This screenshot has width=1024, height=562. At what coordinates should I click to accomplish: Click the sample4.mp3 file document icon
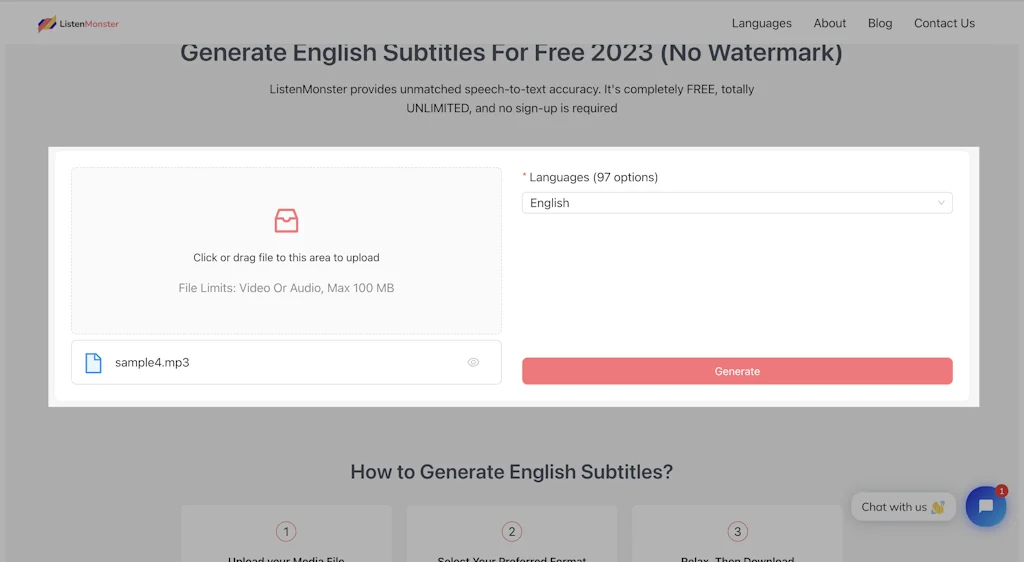point(93,363)
